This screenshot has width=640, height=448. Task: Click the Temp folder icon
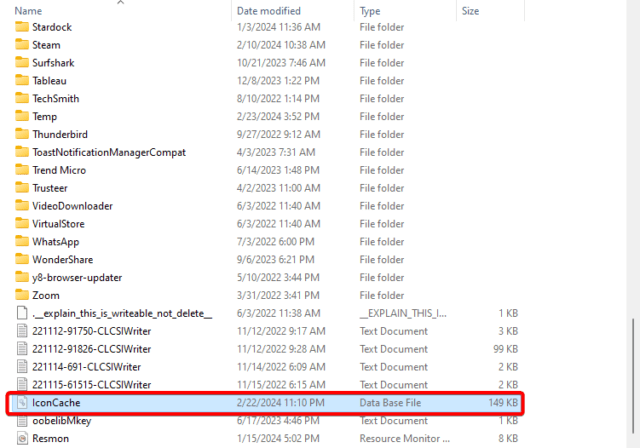click(22, 116)
